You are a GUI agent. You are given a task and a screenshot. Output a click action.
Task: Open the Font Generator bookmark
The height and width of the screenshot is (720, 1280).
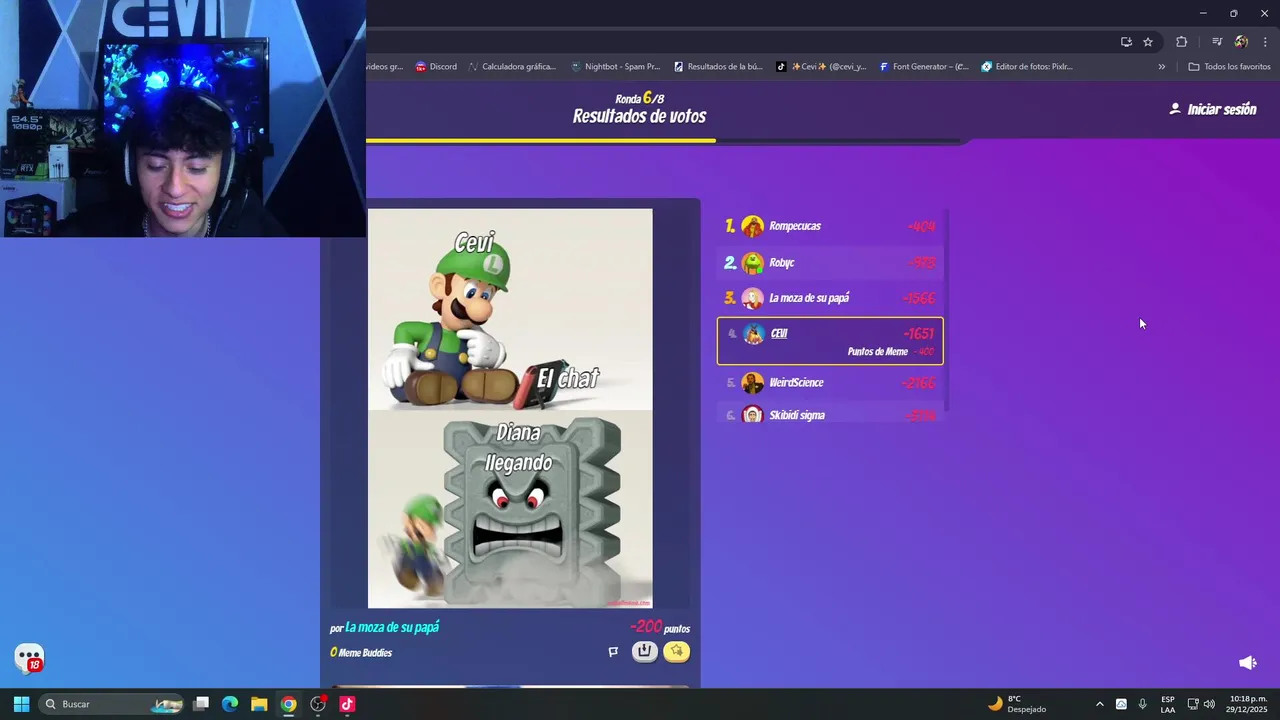click(924, 67)
